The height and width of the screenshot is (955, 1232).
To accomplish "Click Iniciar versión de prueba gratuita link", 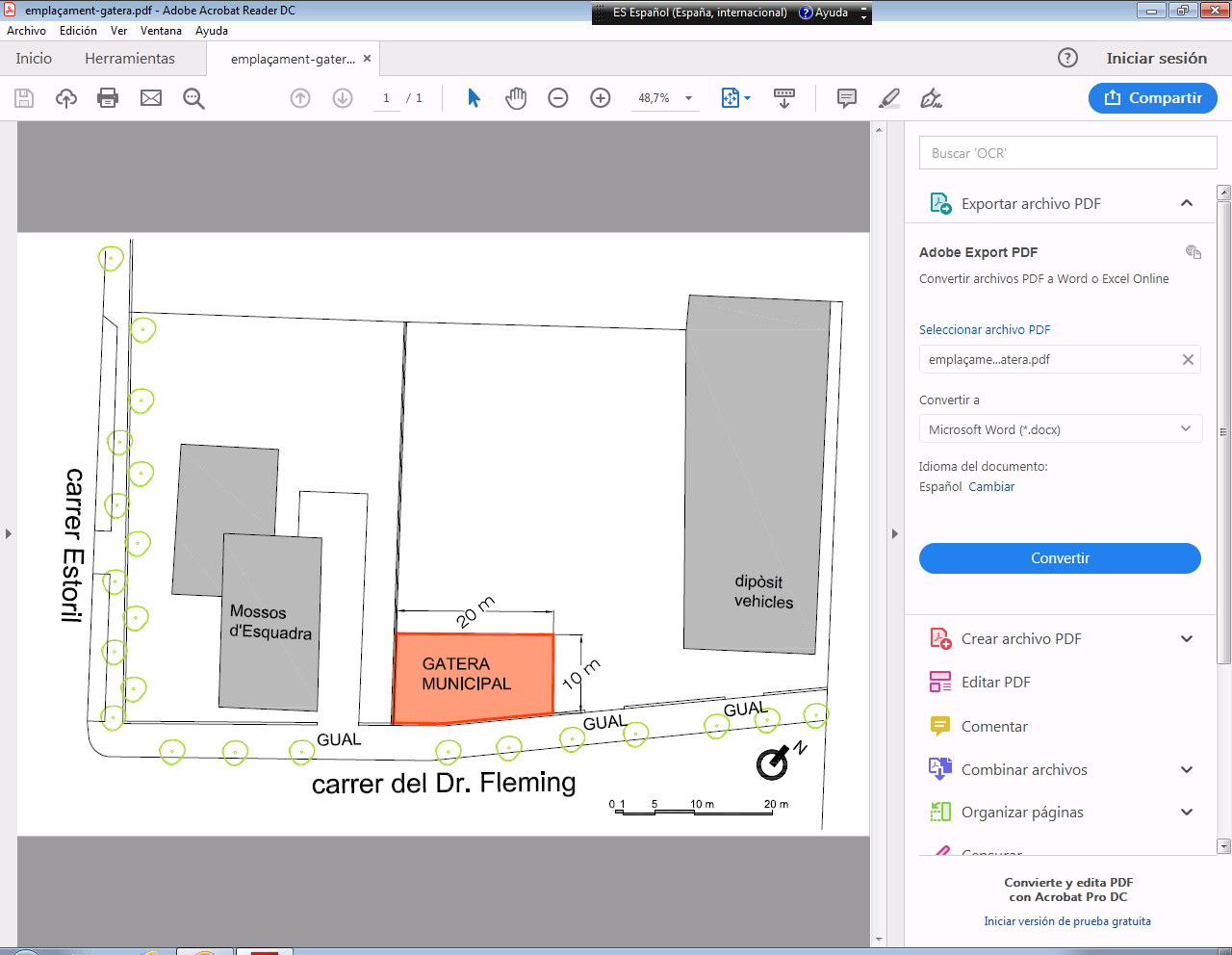I will click(x=1067, y=921).
